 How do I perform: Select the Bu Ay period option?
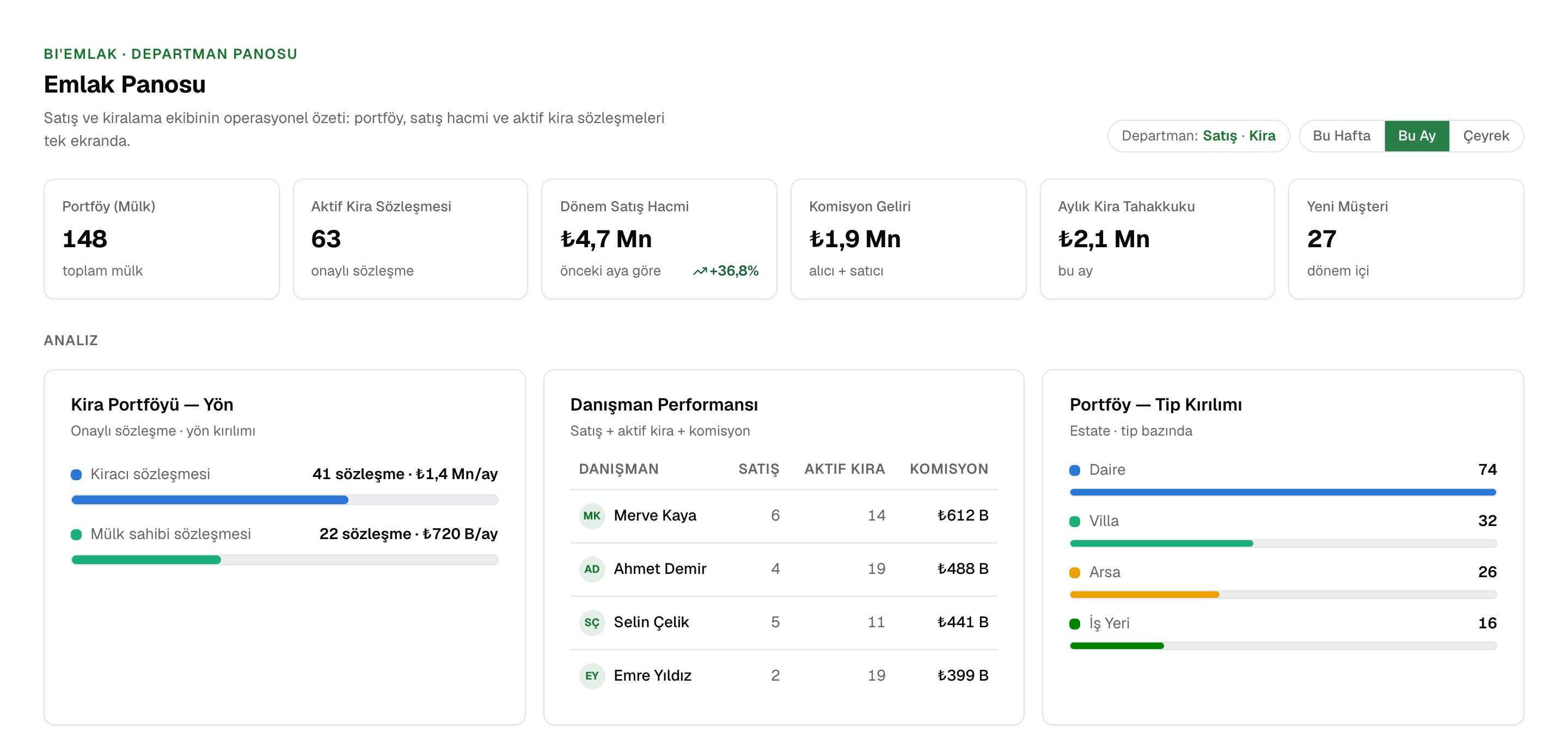(1416, 136)
